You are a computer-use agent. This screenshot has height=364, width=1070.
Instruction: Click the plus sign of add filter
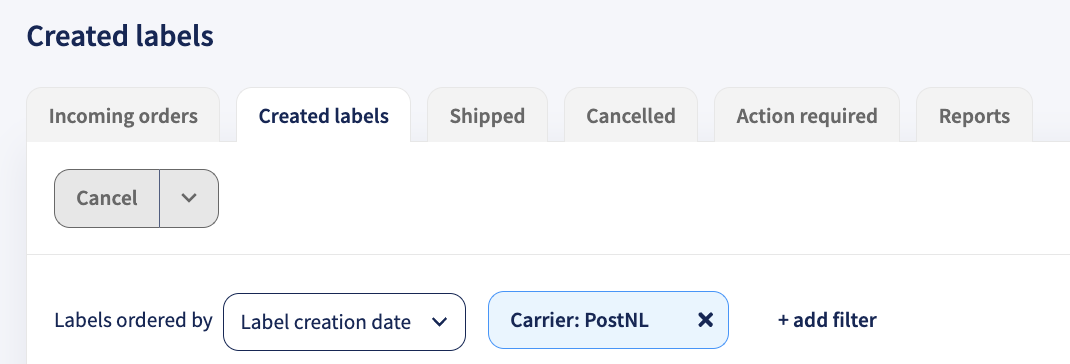click(x=783, y=320)
